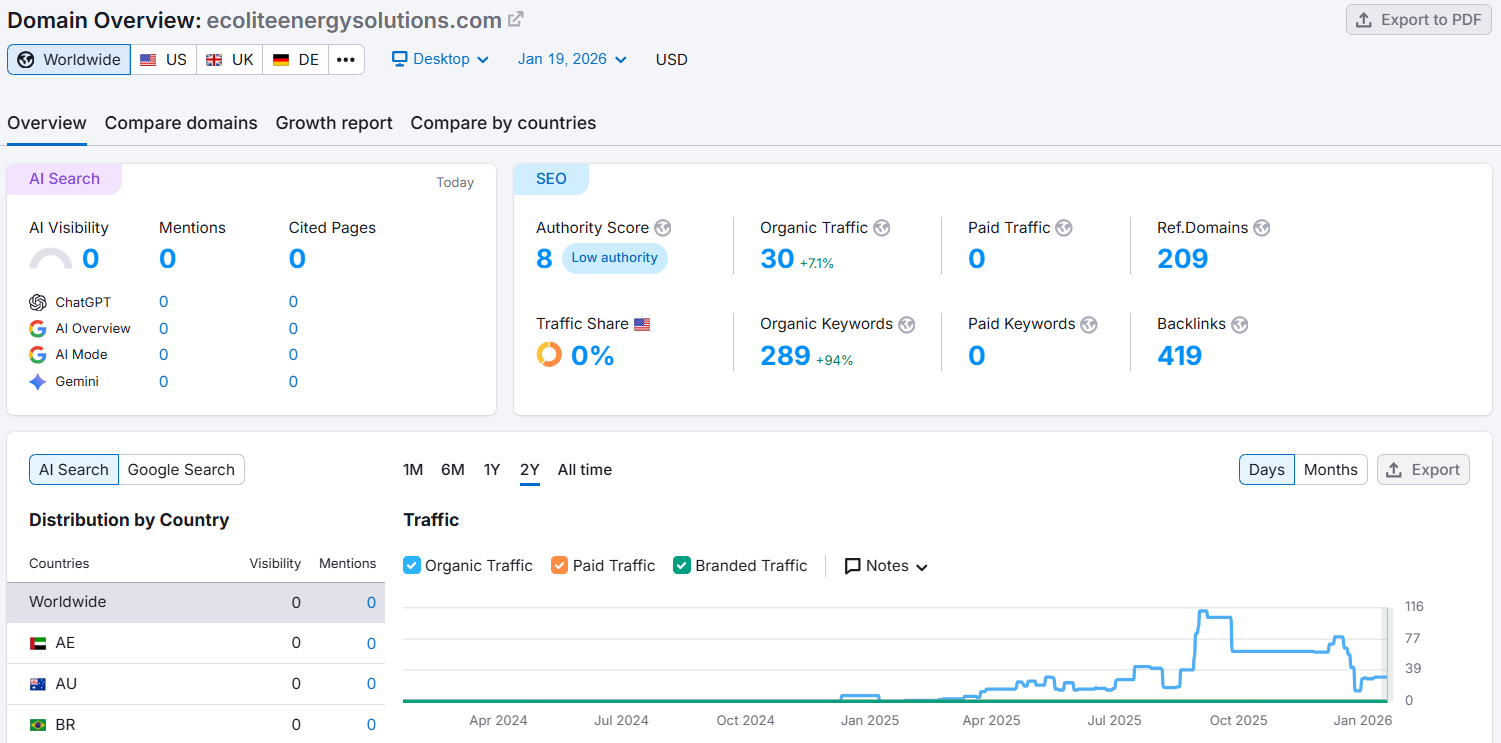Disable the Paid Traffic checkbox

point(559,565)
